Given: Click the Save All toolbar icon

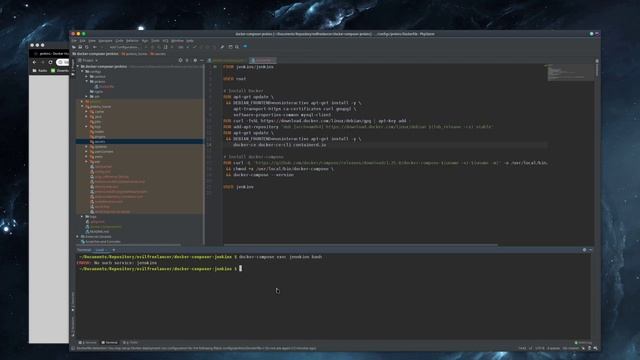Looking at the screenshot, I should pyautogui.click(x=80, y=47).
